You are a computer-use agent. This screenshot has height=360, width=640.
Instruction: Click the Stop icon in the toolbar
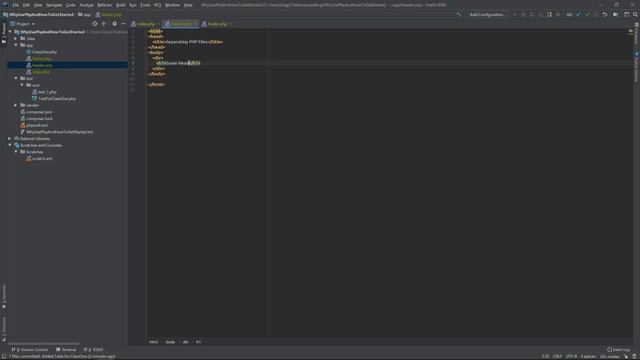[x=558, y=14]
